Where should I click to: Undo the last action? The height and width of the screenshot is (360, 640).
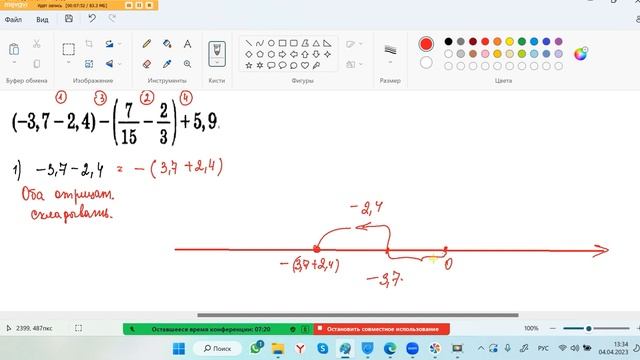tap(92, 18)
